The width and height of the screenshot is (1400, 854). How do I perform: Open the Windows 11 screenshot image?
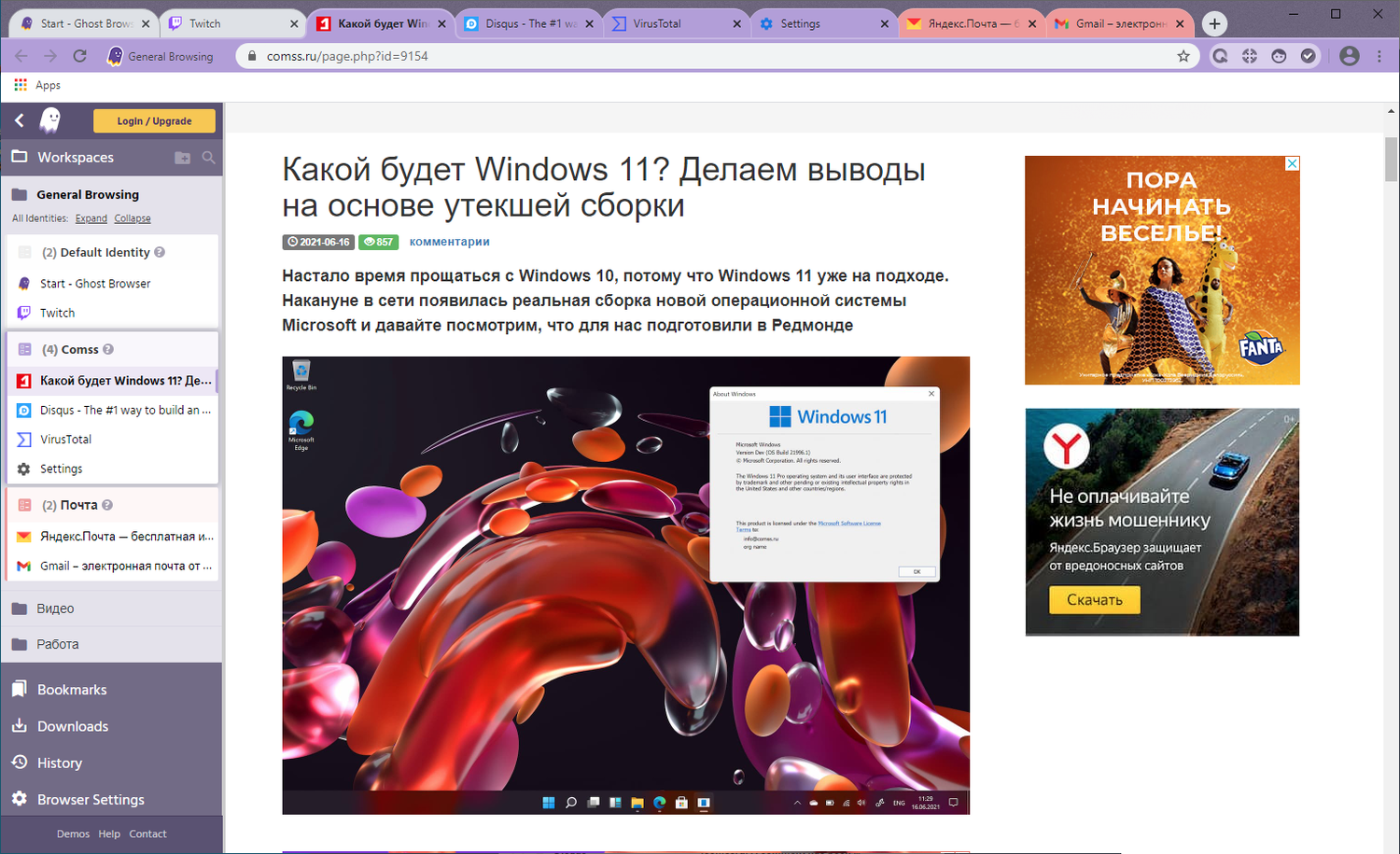click(x=626, y=585)
